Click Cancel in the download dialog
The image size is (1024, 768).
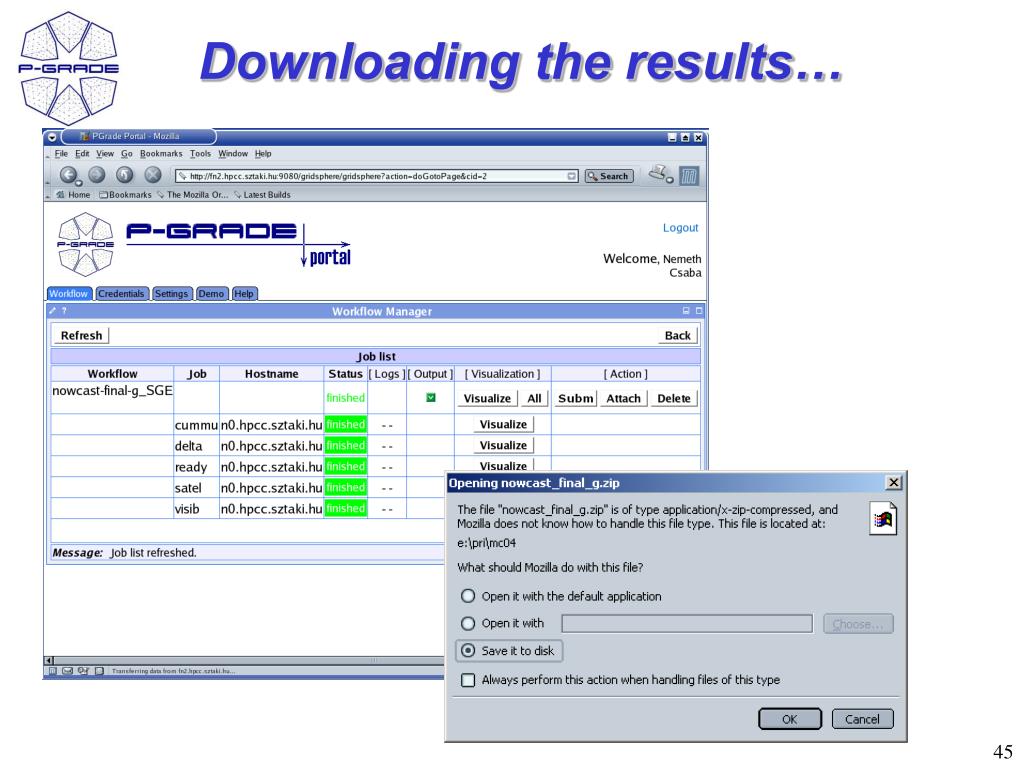[x=862, y=719]
